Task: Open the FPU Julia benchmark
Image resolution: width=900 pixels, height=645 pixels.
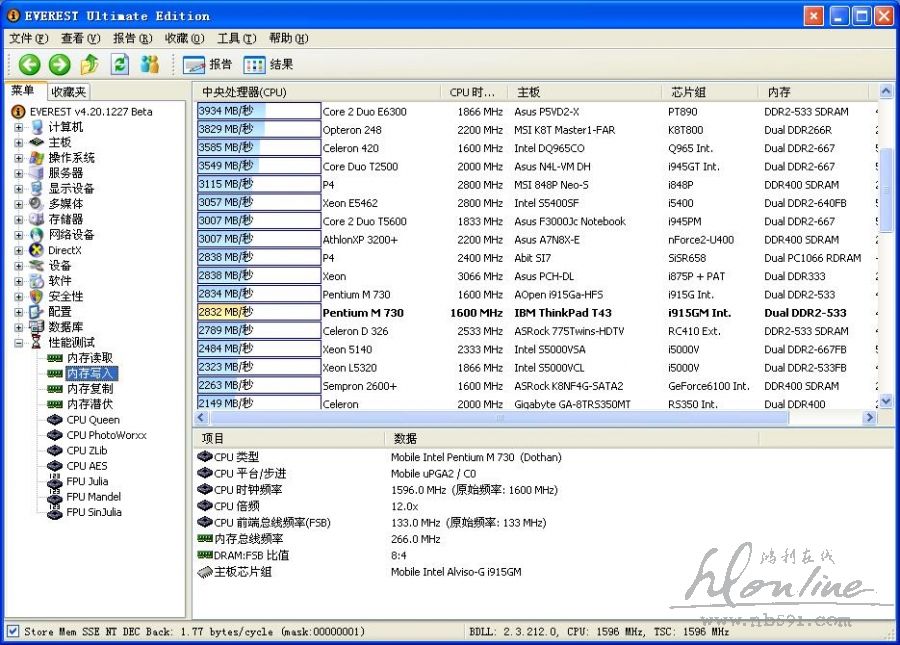Action: click(x=86, y=481)
